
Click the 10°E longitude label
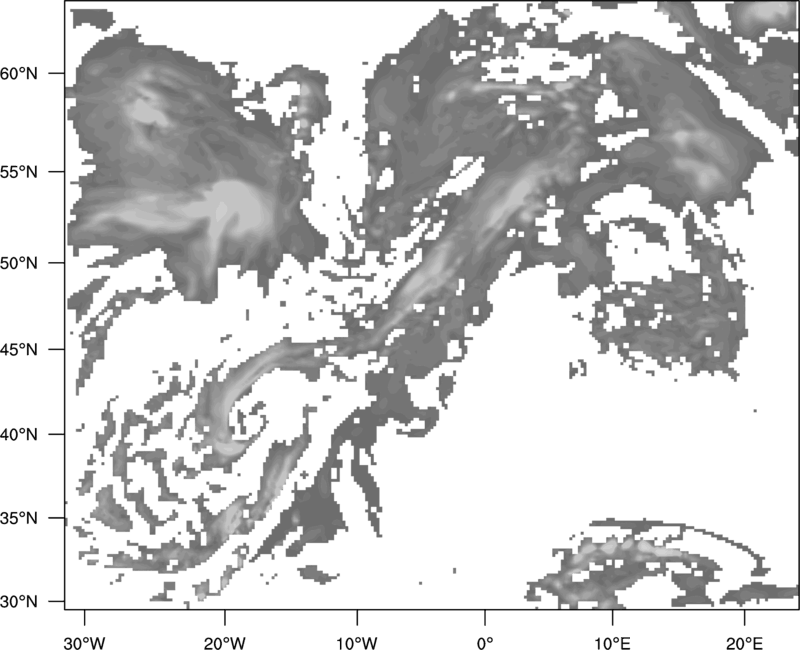coord(612,643)
